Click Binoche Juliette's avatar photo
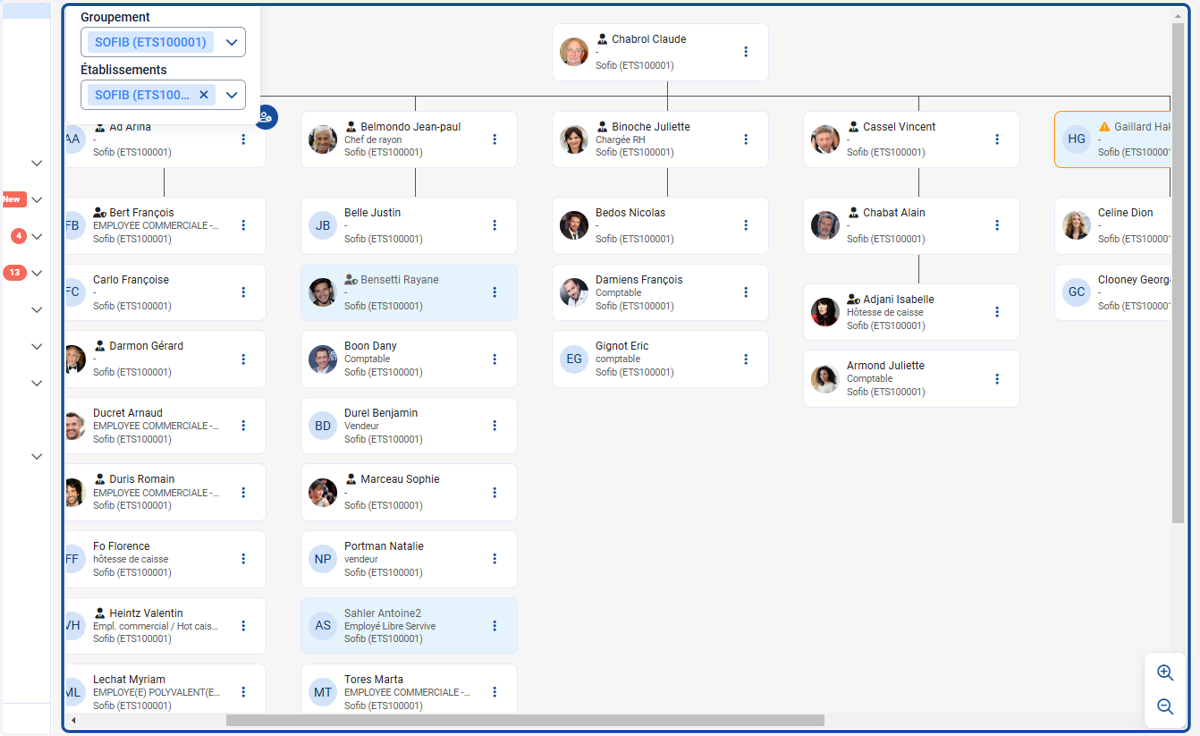The height and width of the screenshot is (736, 1200). click(574, 139)
